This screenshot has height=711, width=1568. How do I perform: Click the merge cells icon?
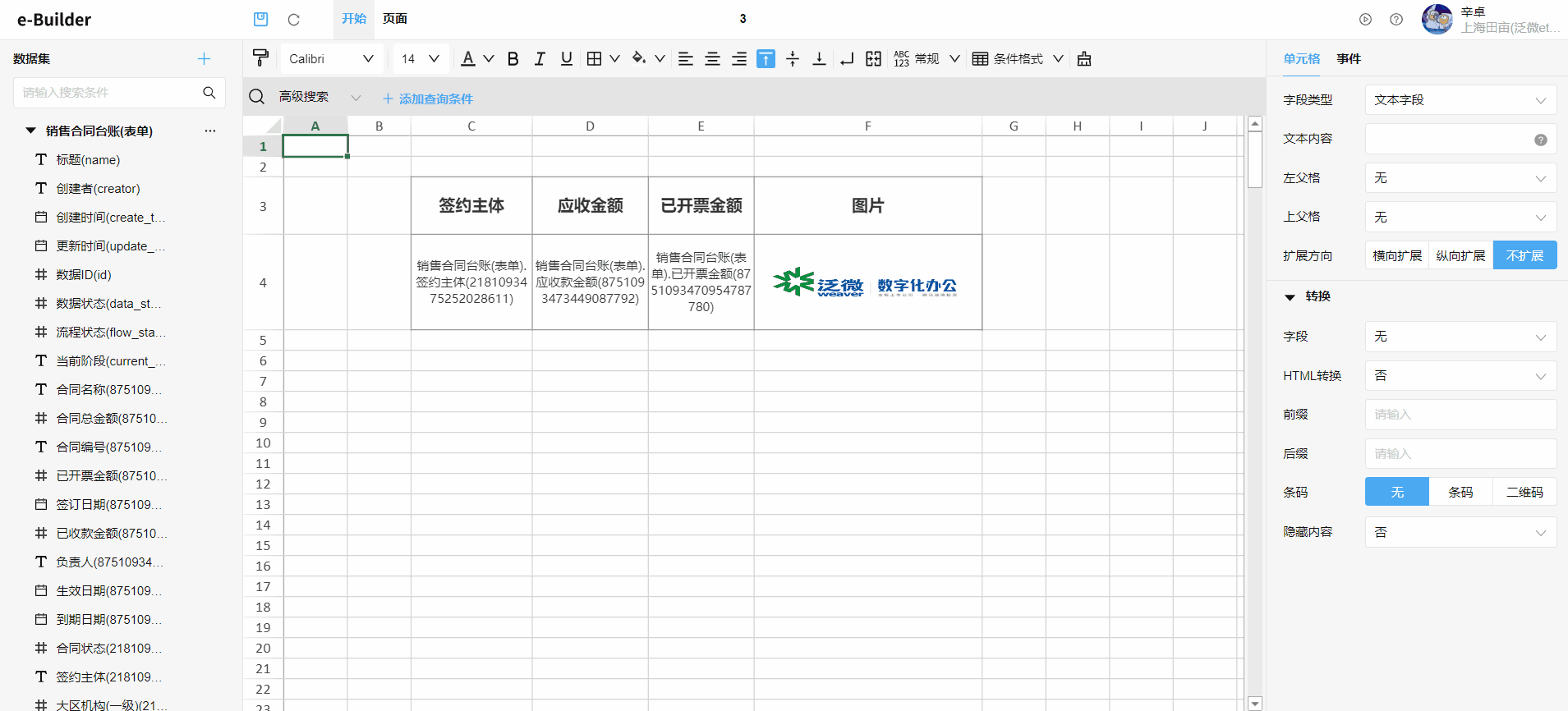coord(873,59)
